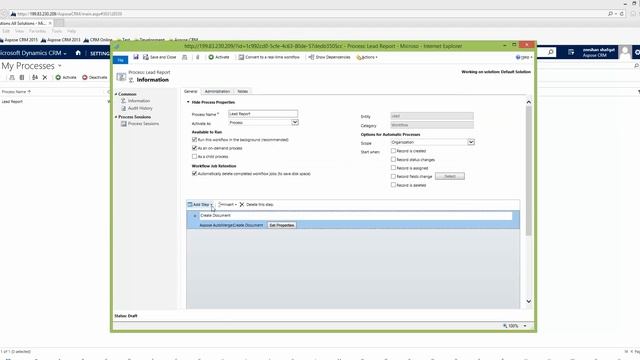Screen dimensions: 640x360
Task: Open the Add Step dropdown
Action: pyautogui.click(x=200, y=204)
